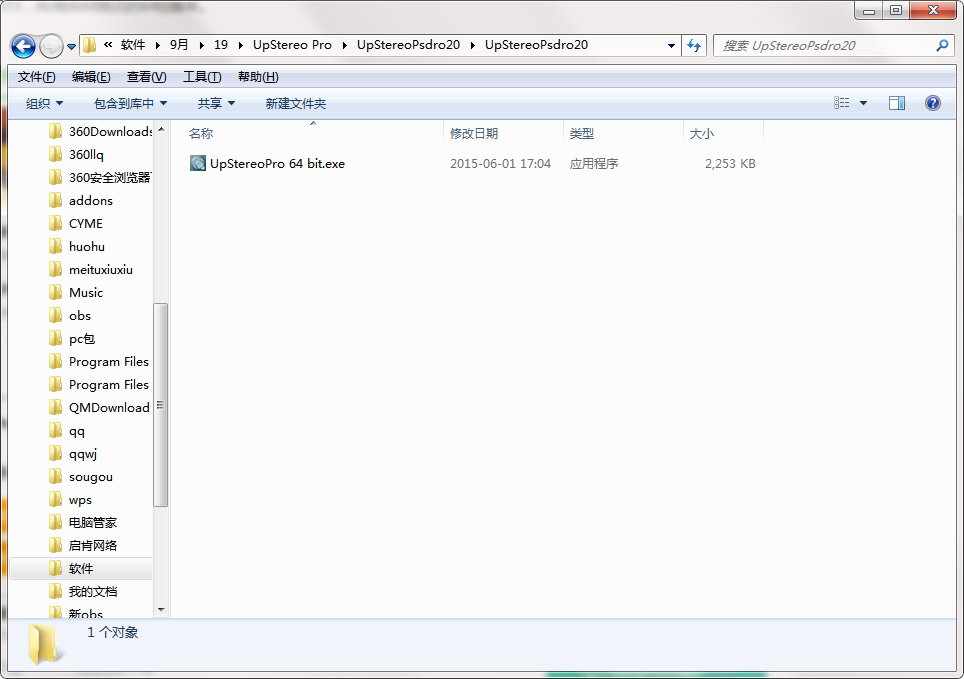Open the 文件(F) menu
The image size is (964, 679).
pyautogui.click(x=36, y=77)
